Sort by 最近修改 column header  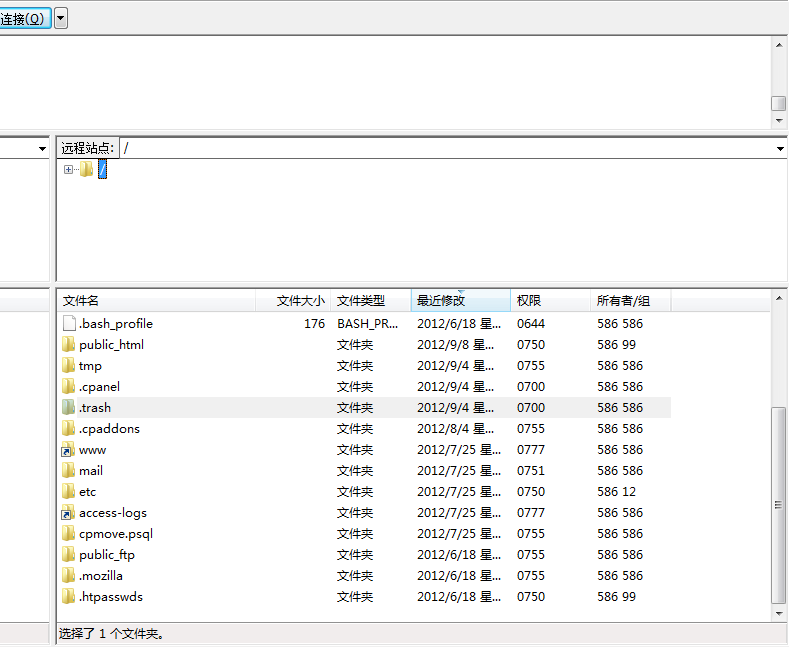click(460, 301)
